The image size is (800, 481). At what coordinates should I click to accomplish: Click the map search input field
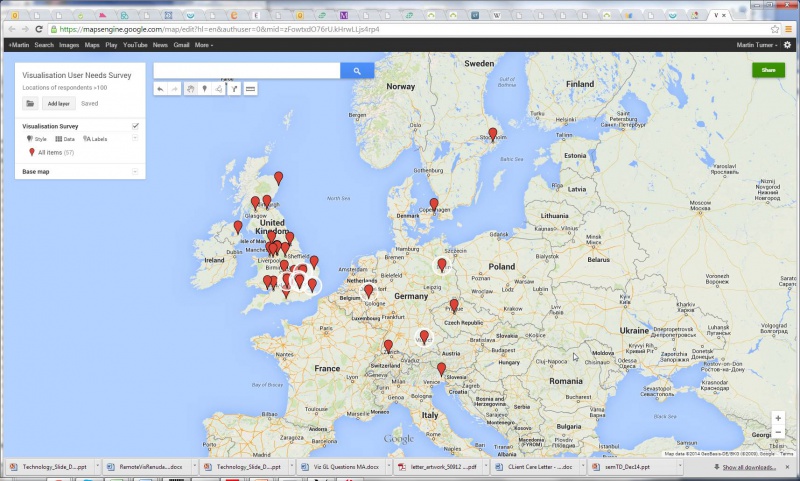246,70
